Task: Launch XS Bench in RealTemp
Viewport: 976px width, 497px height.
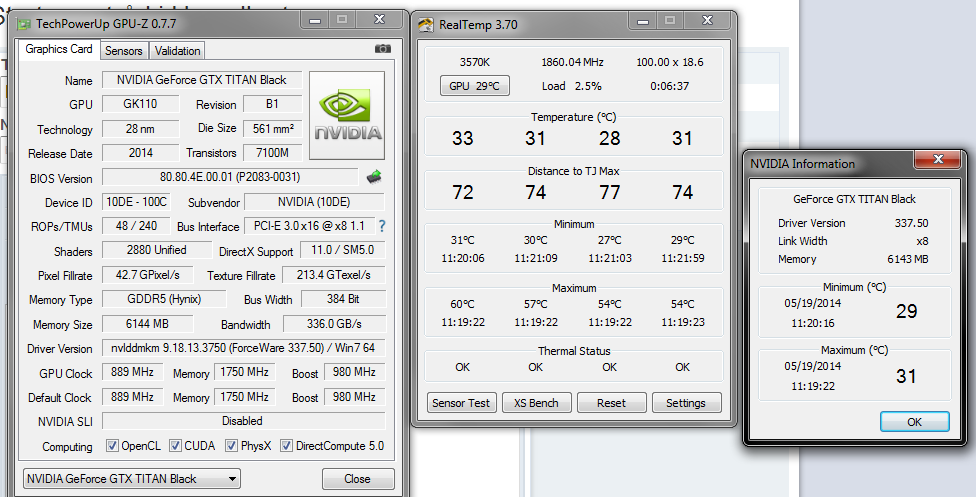Action: (536, 403)
